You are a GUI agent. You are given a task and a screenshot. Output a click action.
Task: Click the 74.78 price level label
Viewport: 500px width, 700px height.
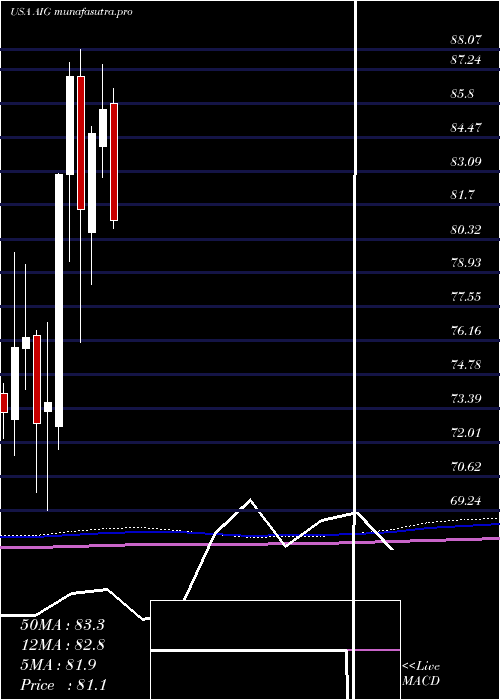(466, 365)
